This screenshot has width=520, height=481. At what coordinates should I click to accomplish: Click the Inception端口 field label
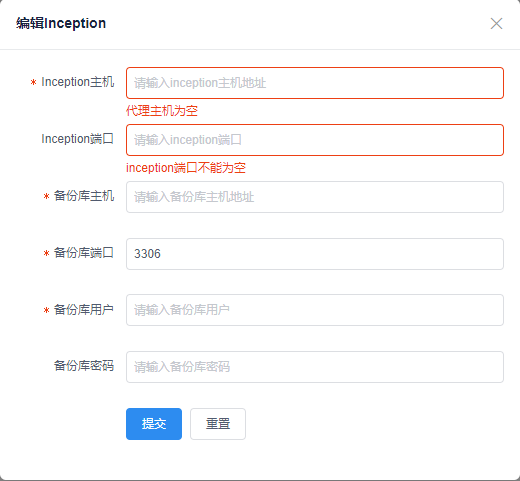click(x=78, y=139)
